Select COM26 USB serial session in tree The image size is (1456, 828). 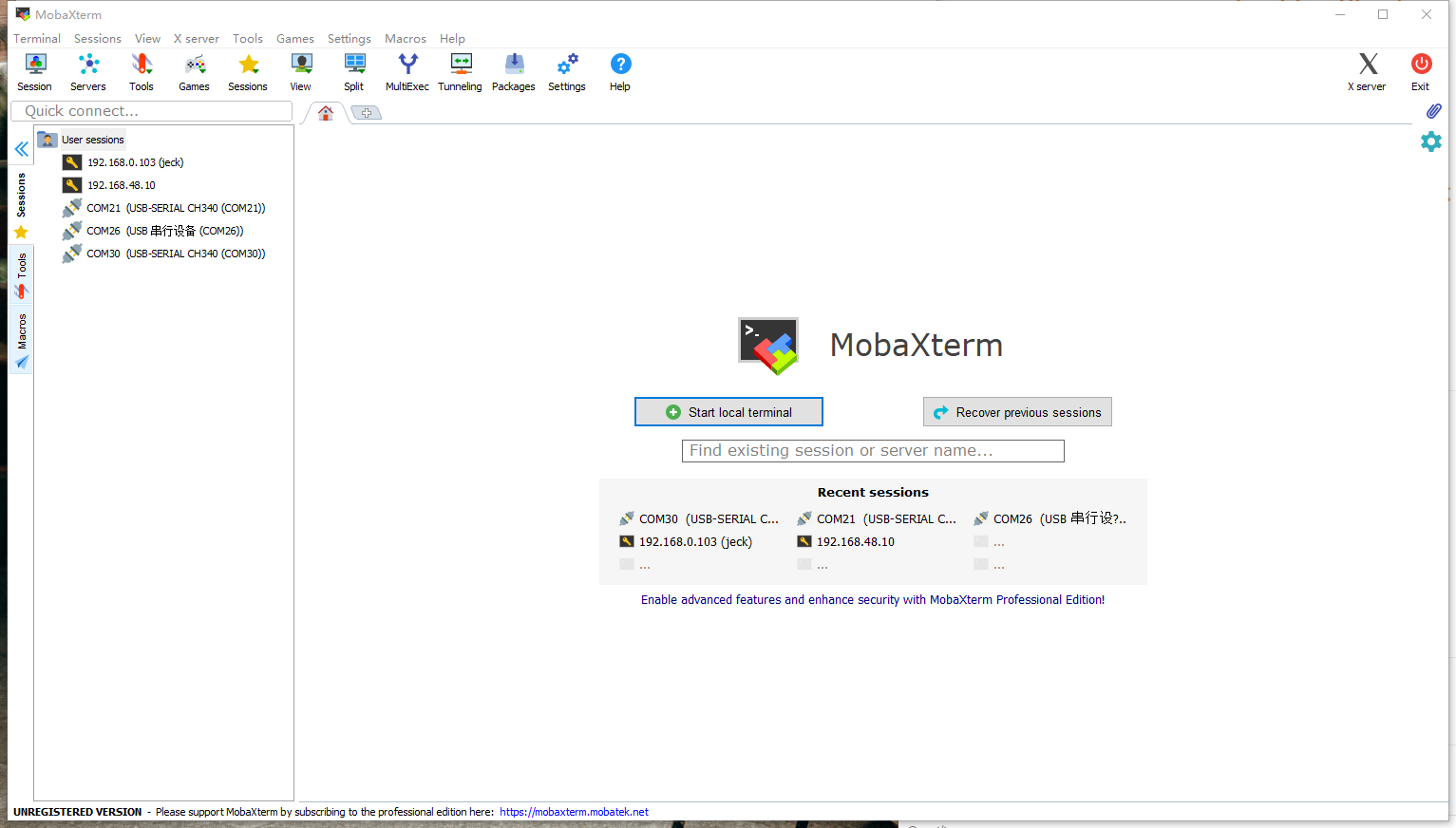(154, 231)
